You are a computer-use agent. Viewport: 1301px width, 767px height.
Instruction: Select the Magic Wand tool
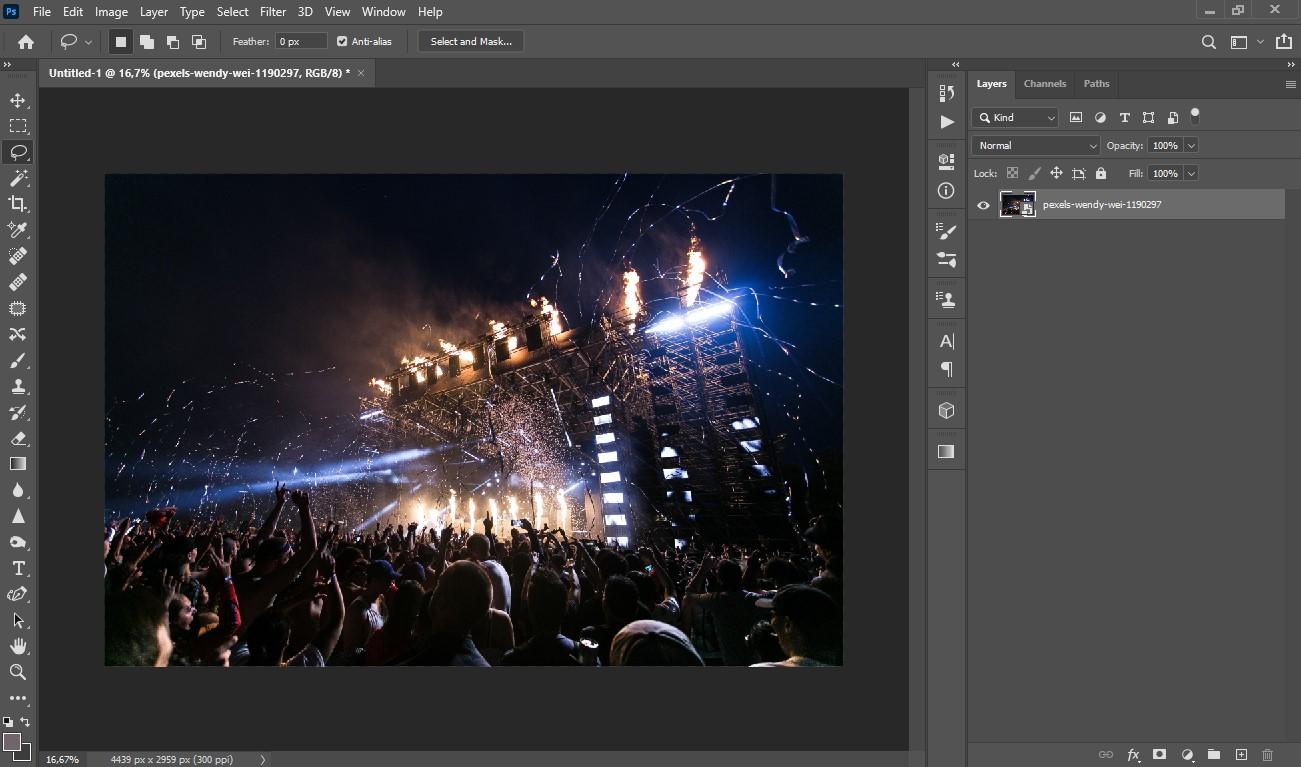point(18,178)
